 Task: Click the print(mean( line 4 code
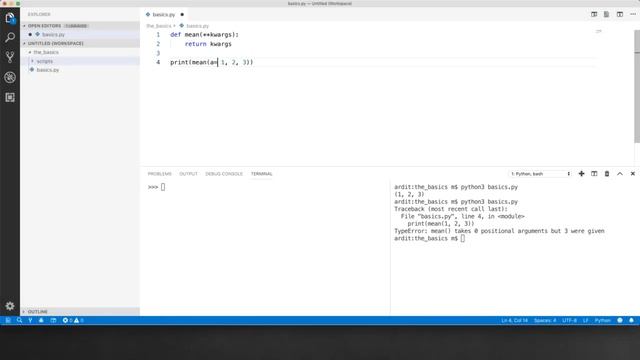pyautogui.click(x=211, y=62)
